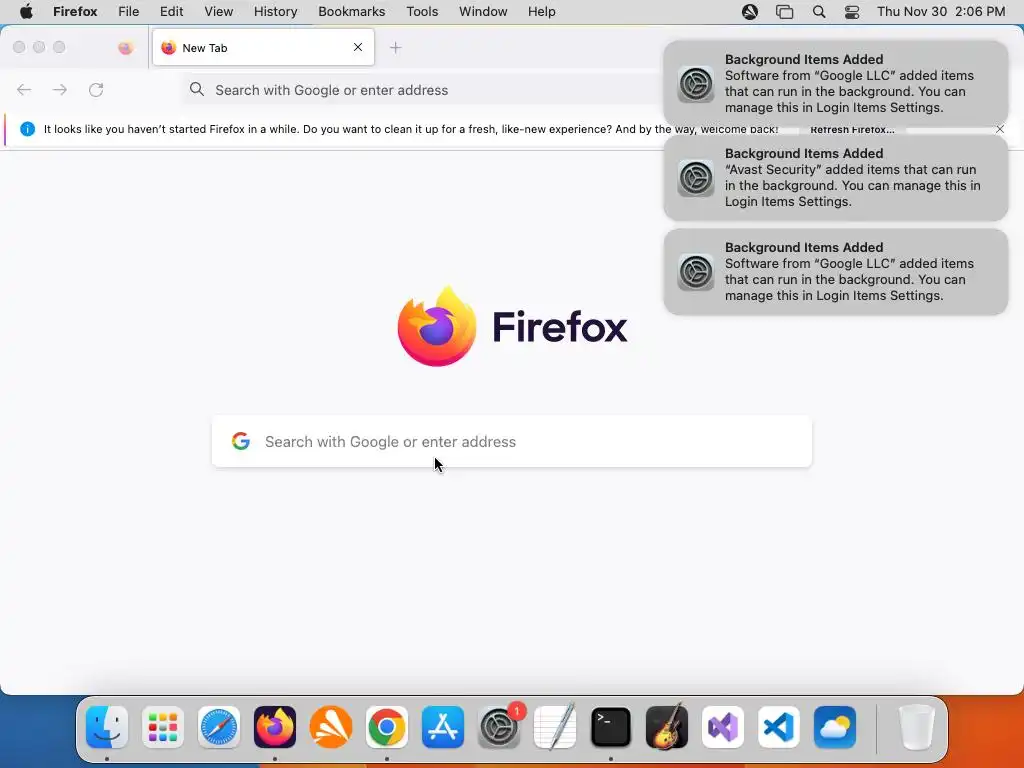Screen dimensions: 1024x768
Task: Reload the current page
Action: 96,89
